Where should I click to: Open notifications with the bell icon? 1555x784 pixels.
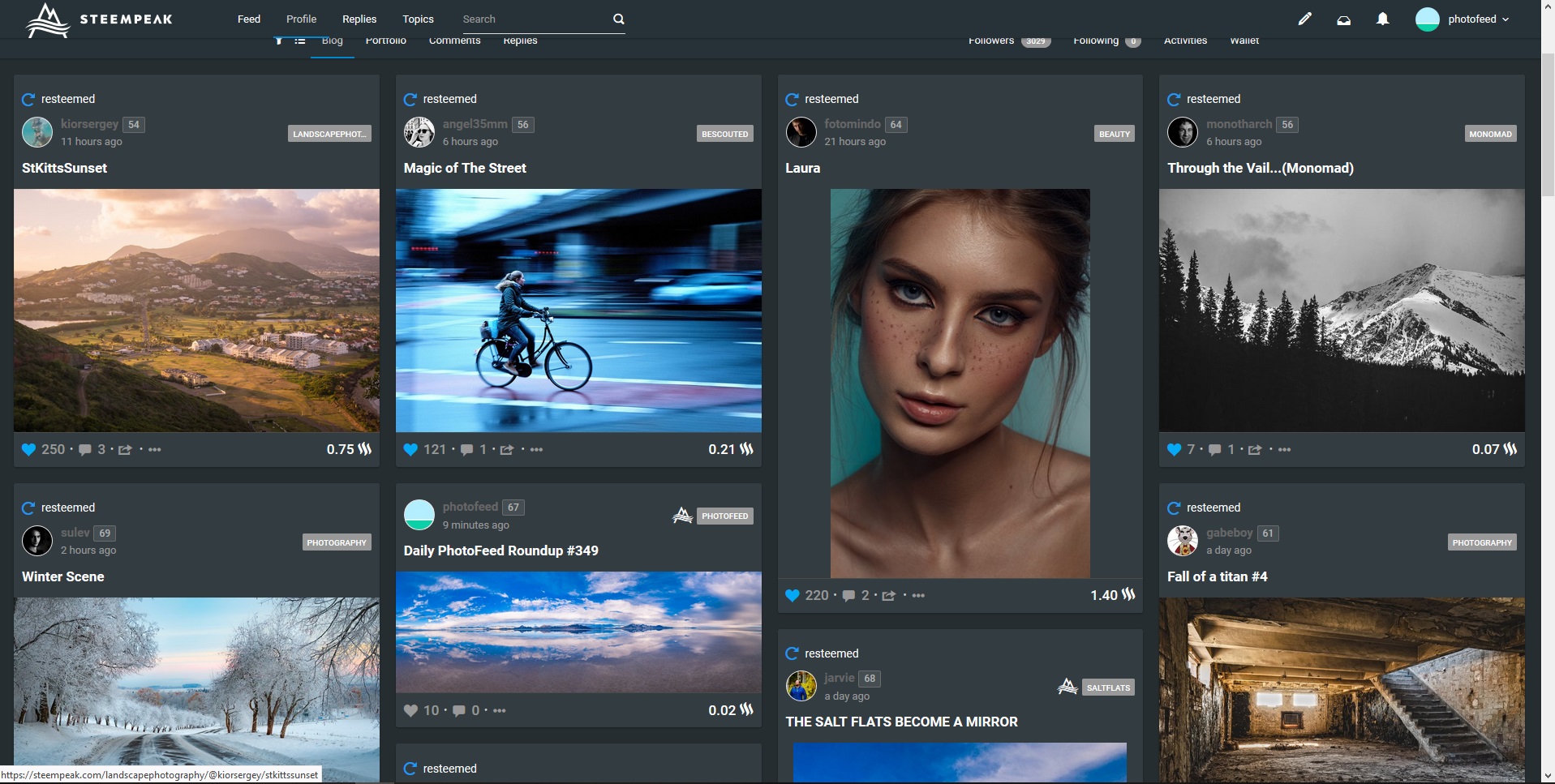tap(1383, 19)
